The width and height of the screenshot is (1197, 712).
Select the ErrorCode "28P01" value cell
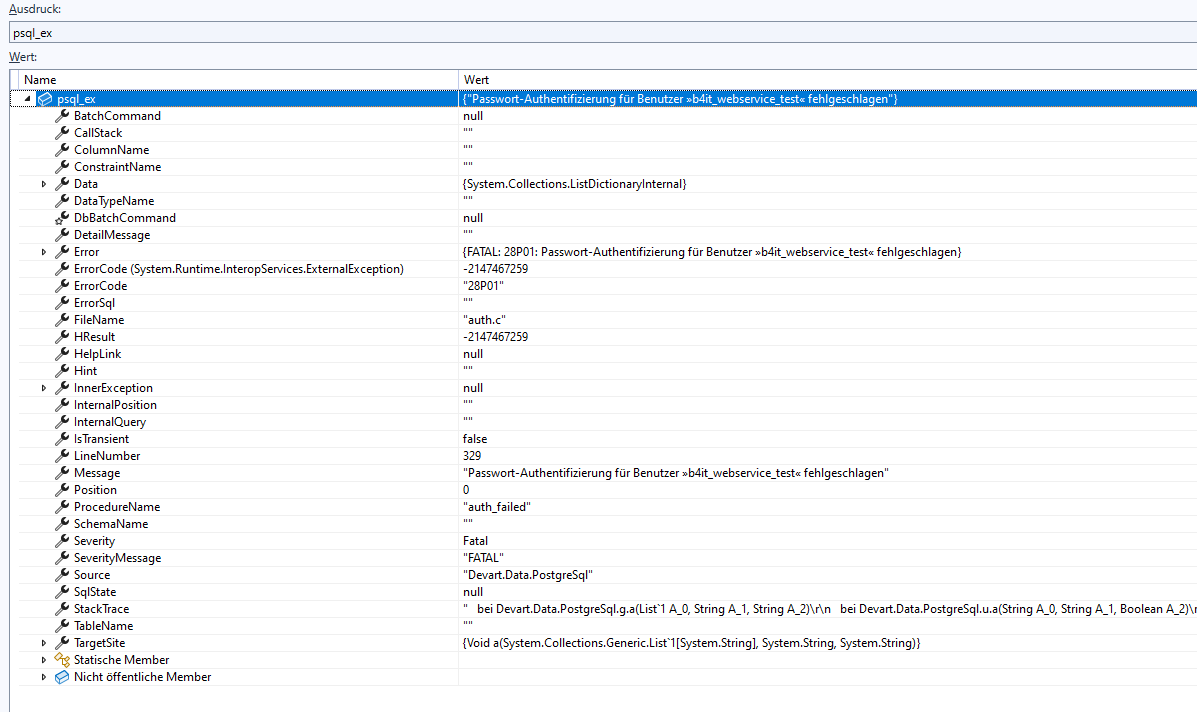[483, 286]
